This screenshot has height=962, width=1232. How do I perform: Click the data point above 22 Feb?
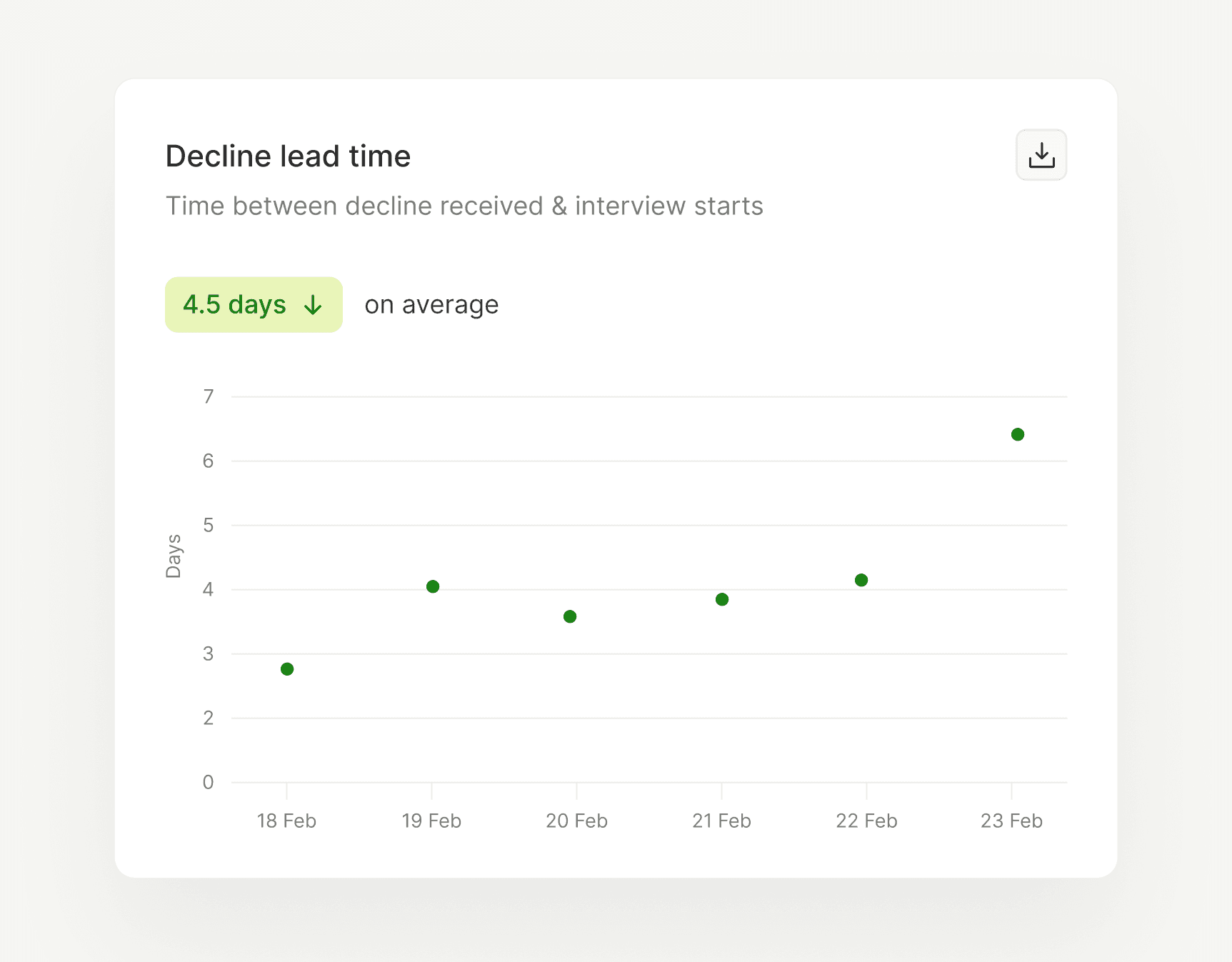tap(861, 580)
